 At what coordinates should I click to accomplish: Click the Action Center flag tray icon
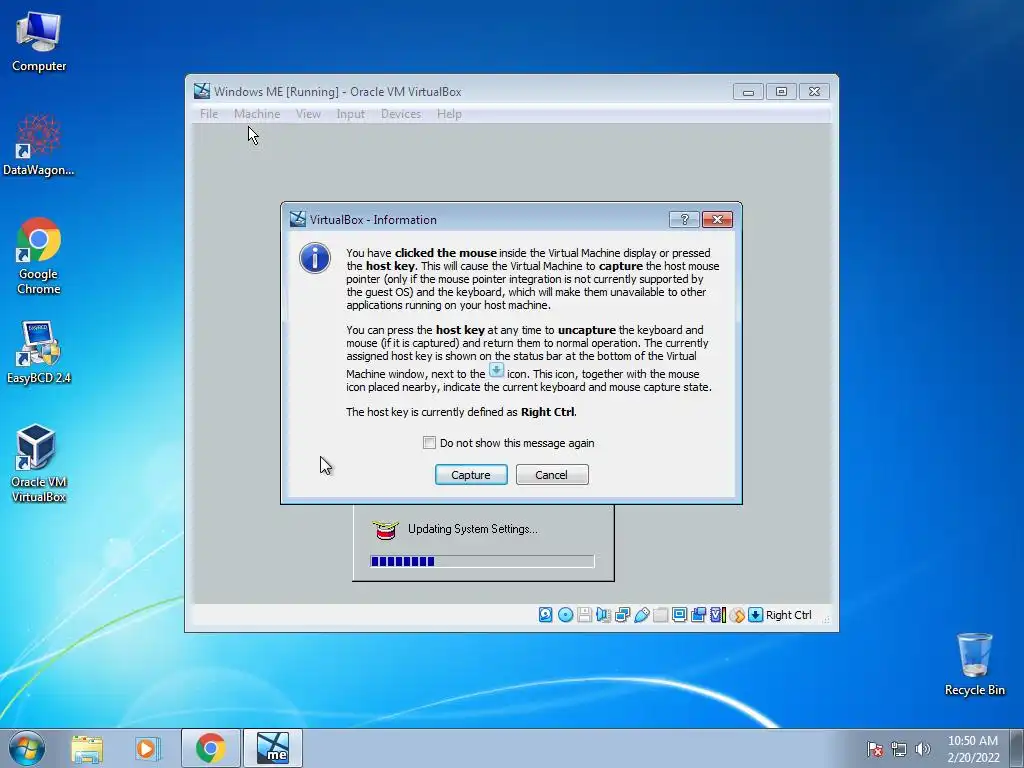coord(875,749)
